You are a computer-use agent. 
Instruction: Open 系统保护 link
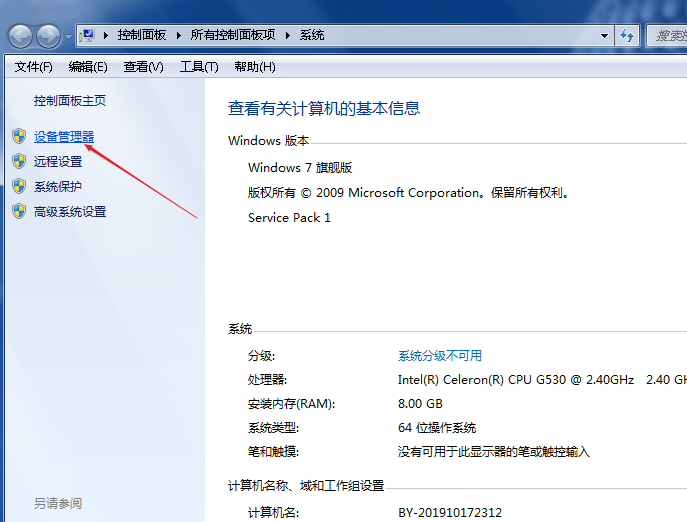click(x=58, y=187)
